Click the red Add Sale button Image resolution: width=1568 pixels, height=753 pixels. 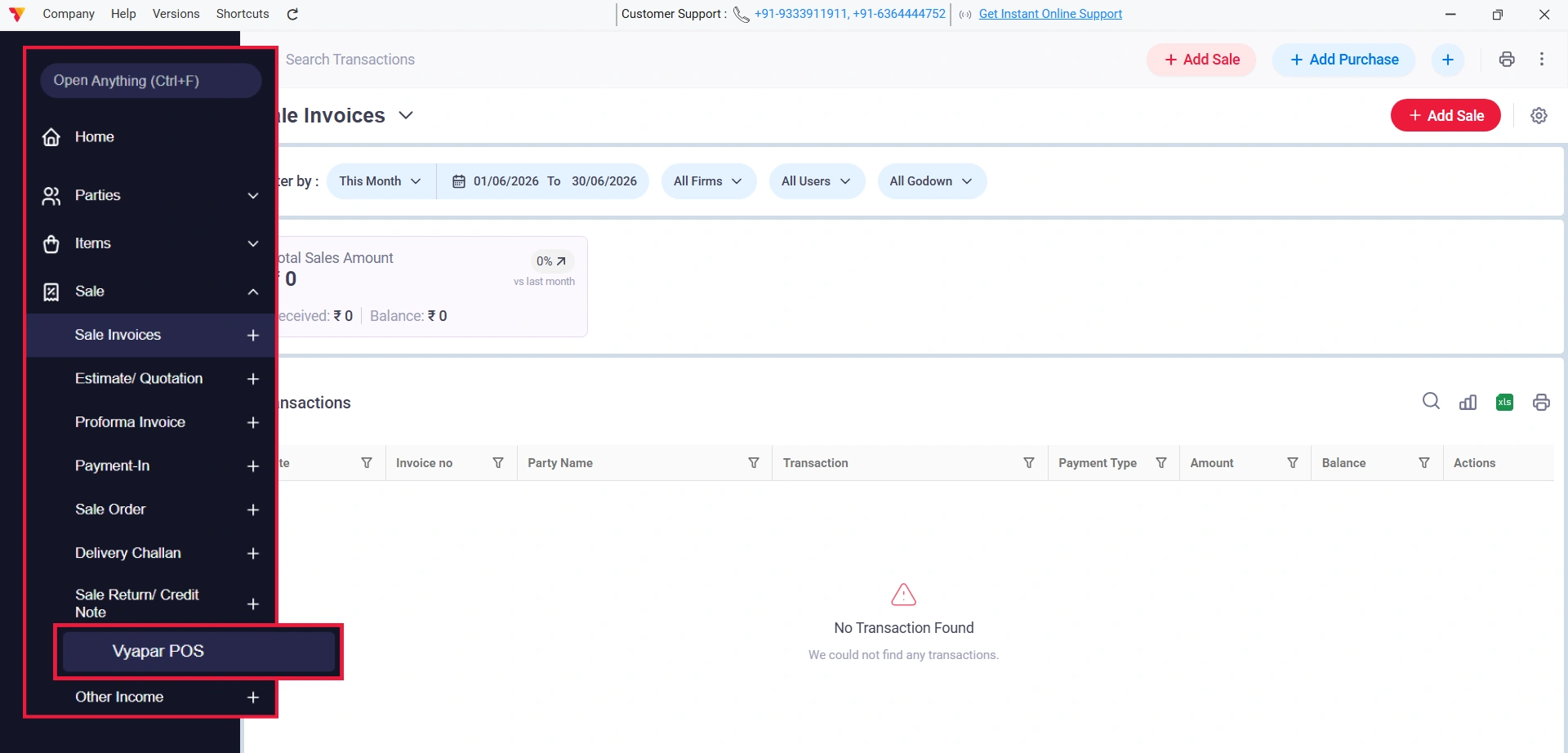tap(1445, 115)
